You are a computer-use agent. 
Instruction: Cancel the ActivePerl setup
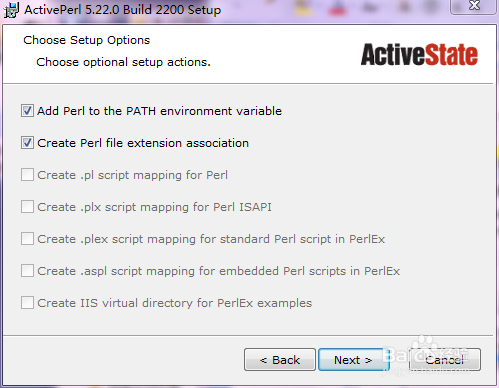(x=445, y=360)
